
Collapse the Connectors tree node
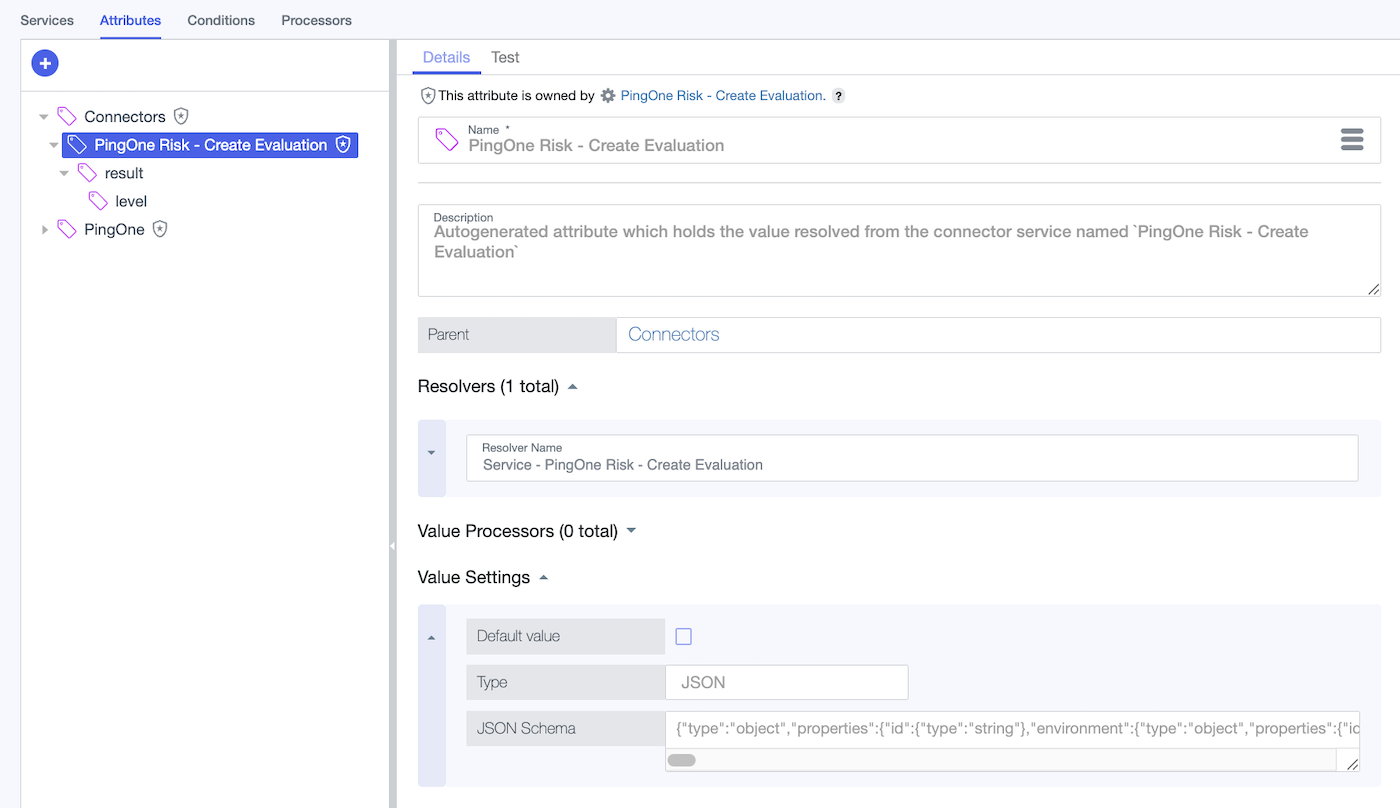point(43,117)
